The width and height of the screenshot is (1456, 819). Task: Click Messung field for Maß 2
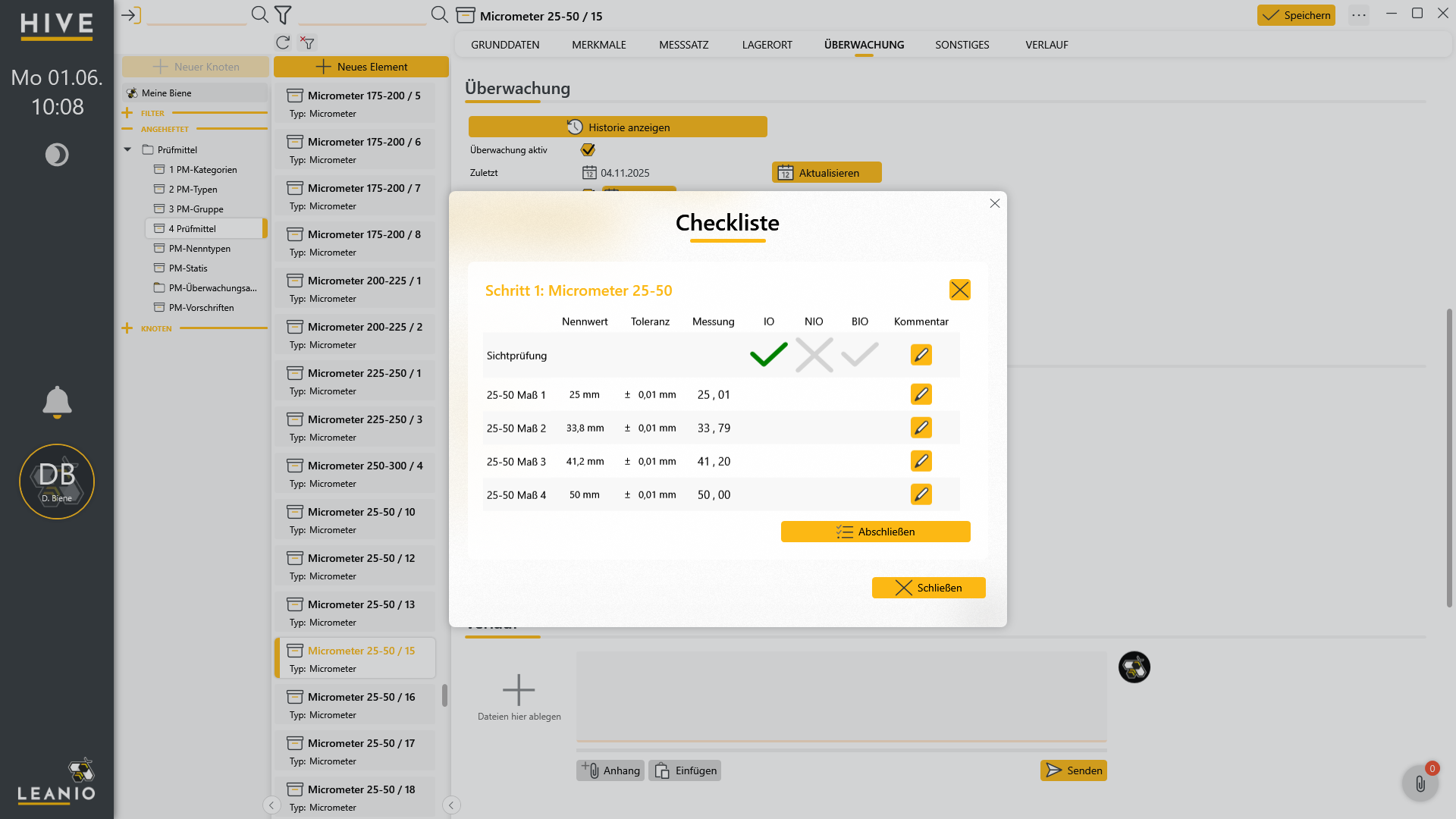tap(714, 428)
